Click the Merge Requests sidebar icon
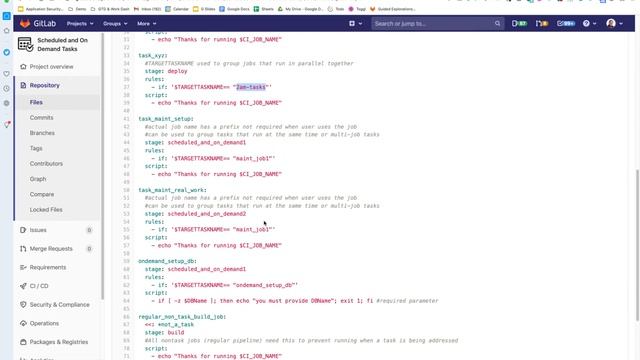The image size is (640, 360). 23,249
